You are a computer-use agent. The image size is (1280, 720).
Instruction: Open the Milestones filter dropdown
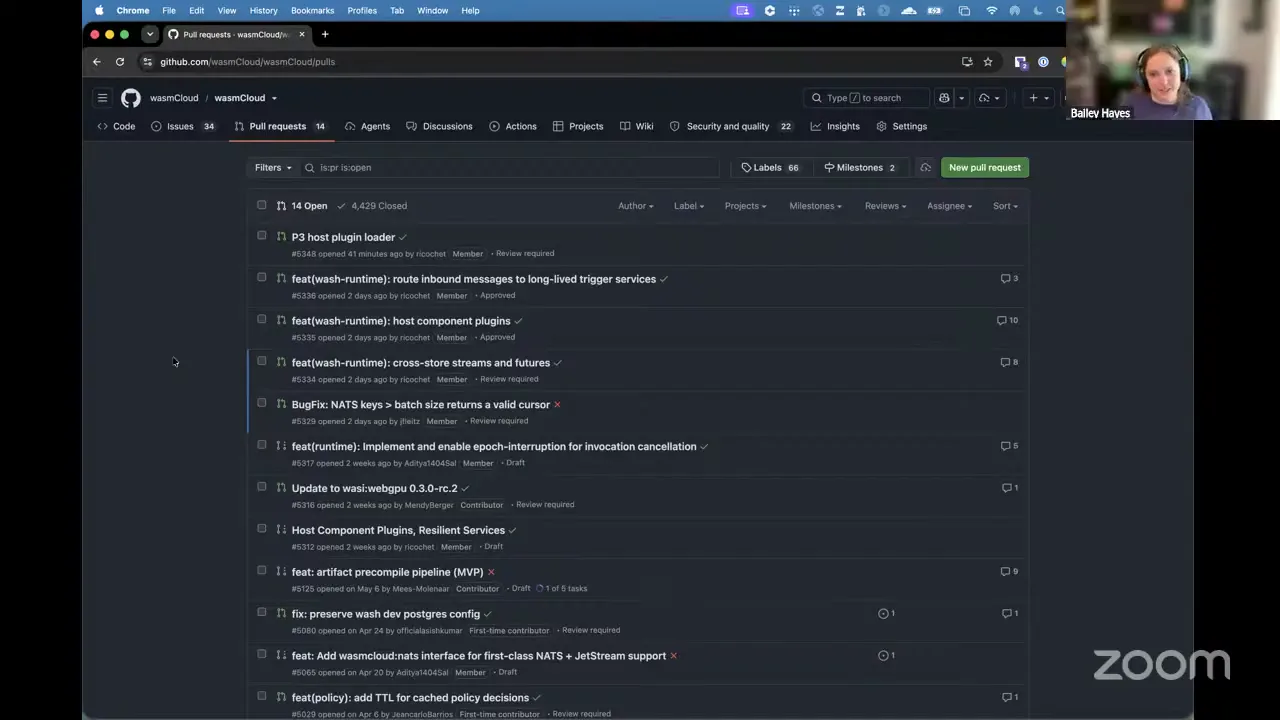815,206
